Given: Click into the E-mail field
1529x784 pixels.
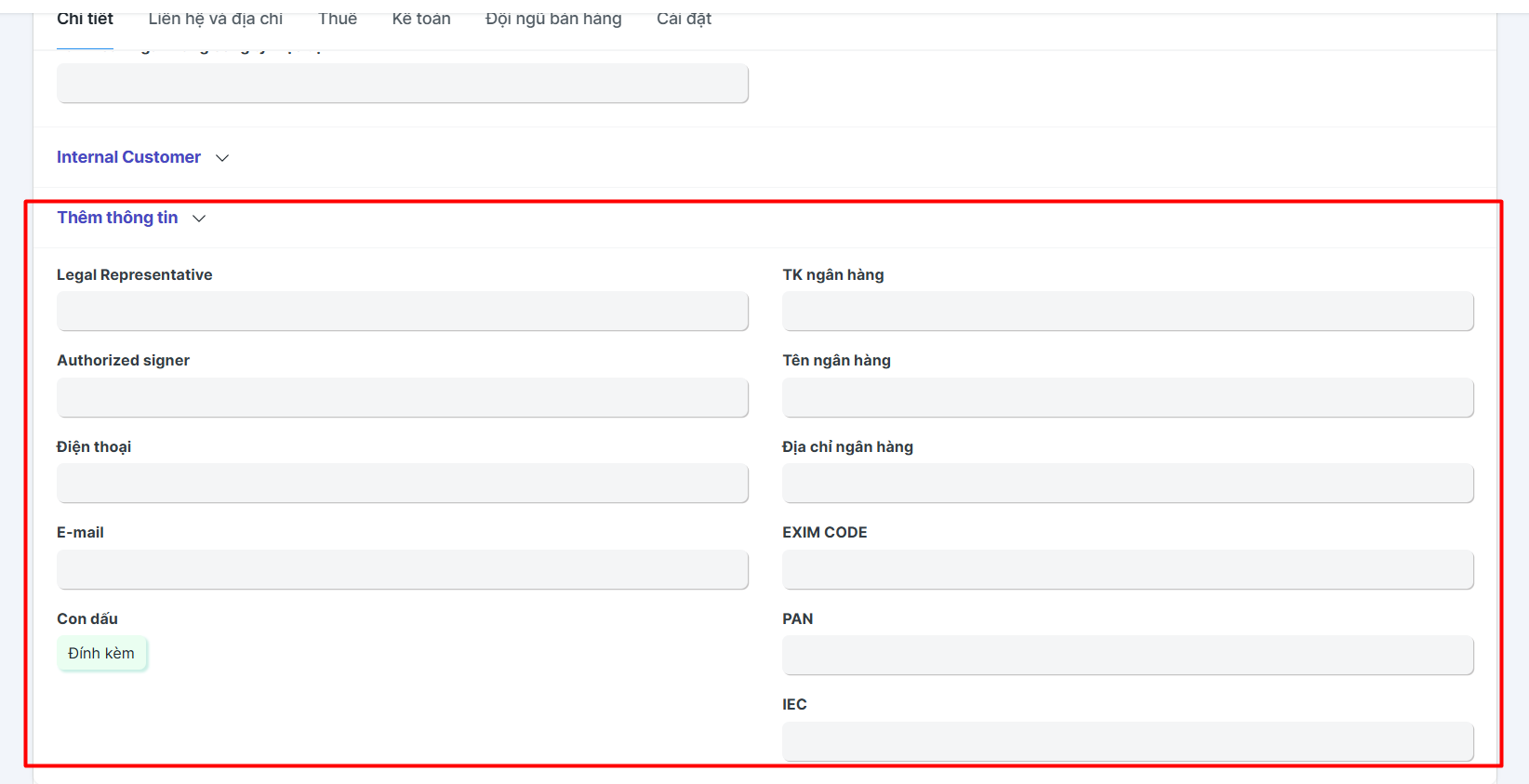Looking at the screenshot, I should coord(402,569).
